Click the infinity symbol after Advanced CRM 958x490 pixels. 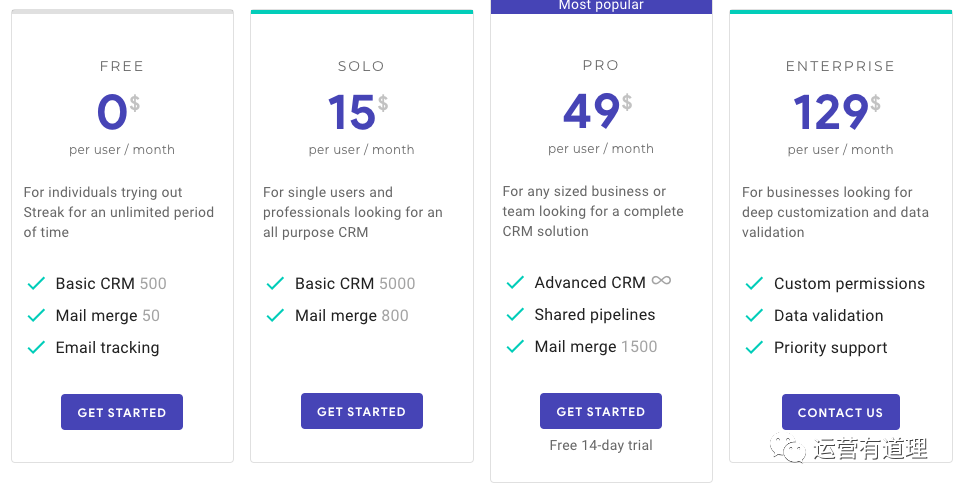(x=661, y=280)
